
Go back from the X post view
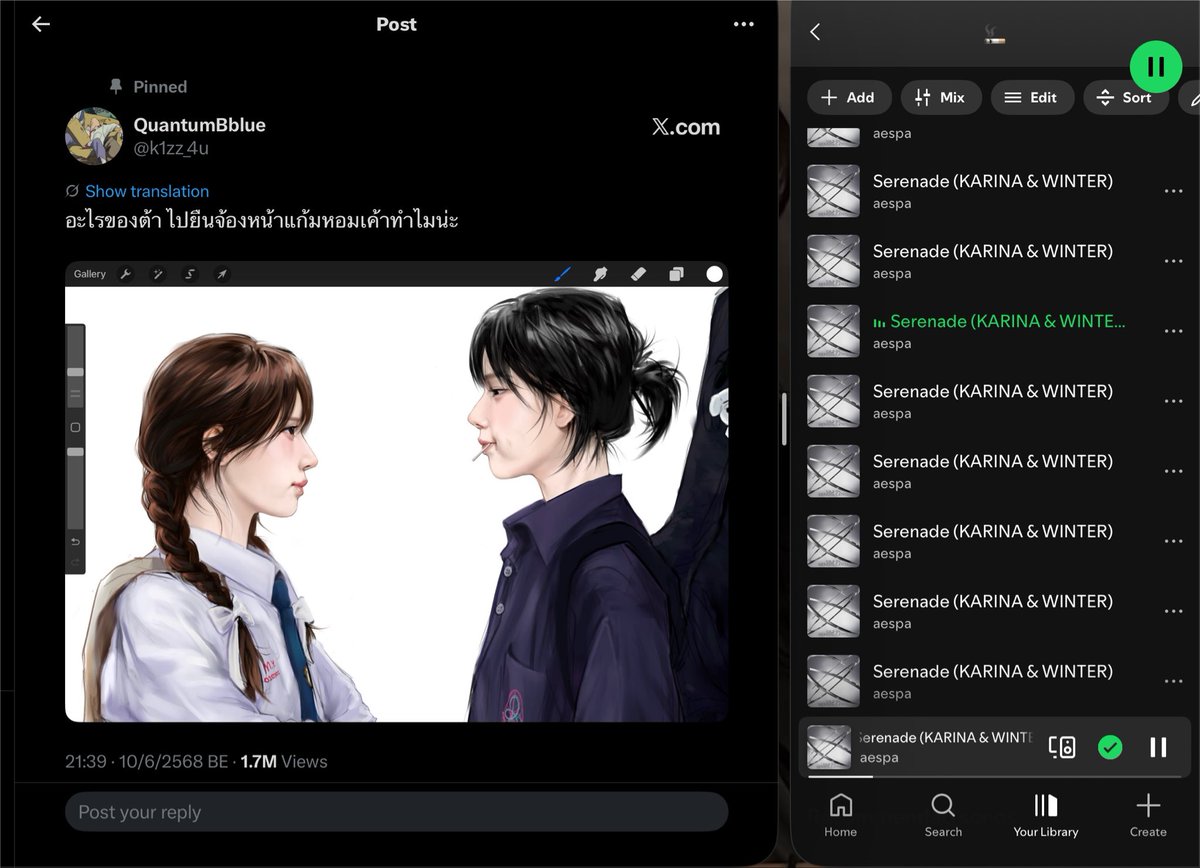point(41,25)
